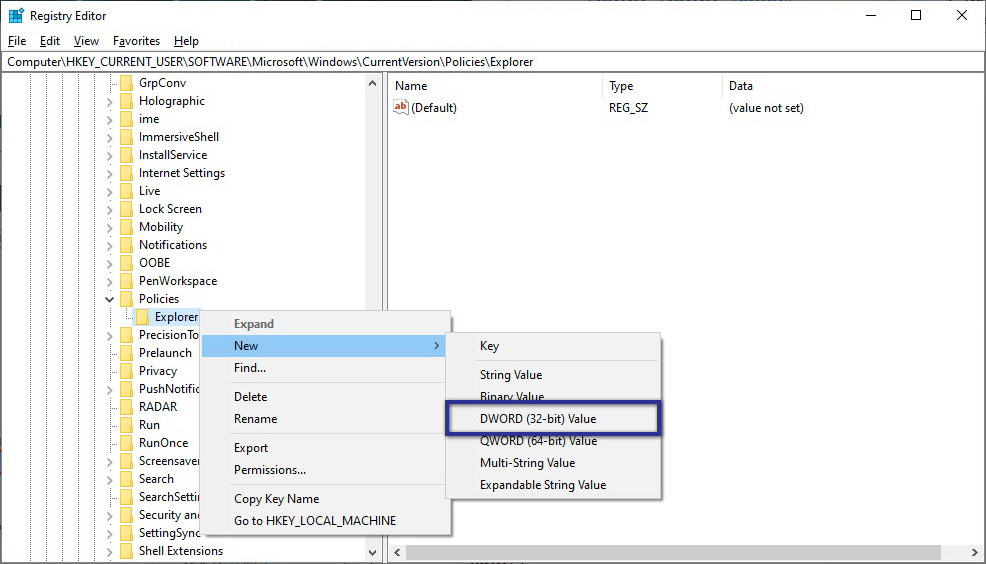Click the values pane horizontal scrollbar
The image size is (986, 564).
(673, 552)
